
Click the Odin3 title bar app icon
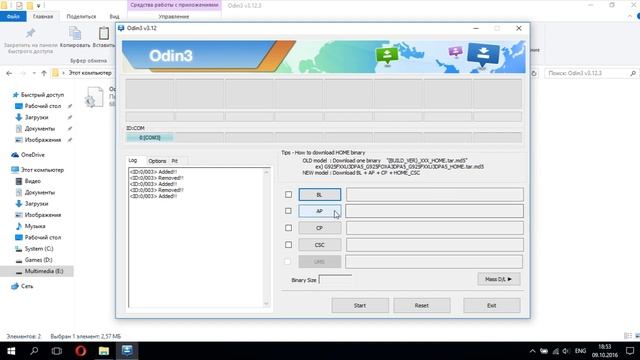point(121,28)
